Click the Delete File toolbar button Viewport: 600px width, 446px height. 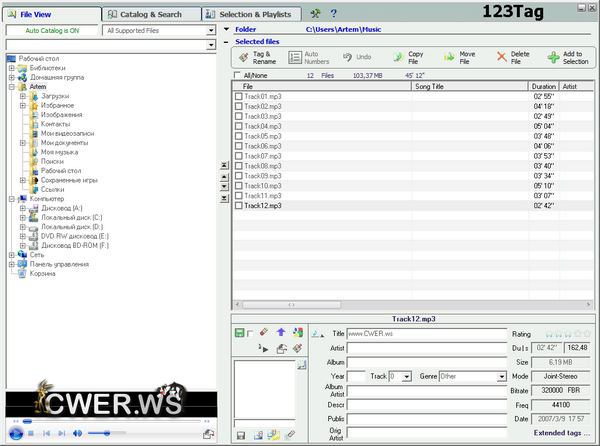tap(514, 57)
